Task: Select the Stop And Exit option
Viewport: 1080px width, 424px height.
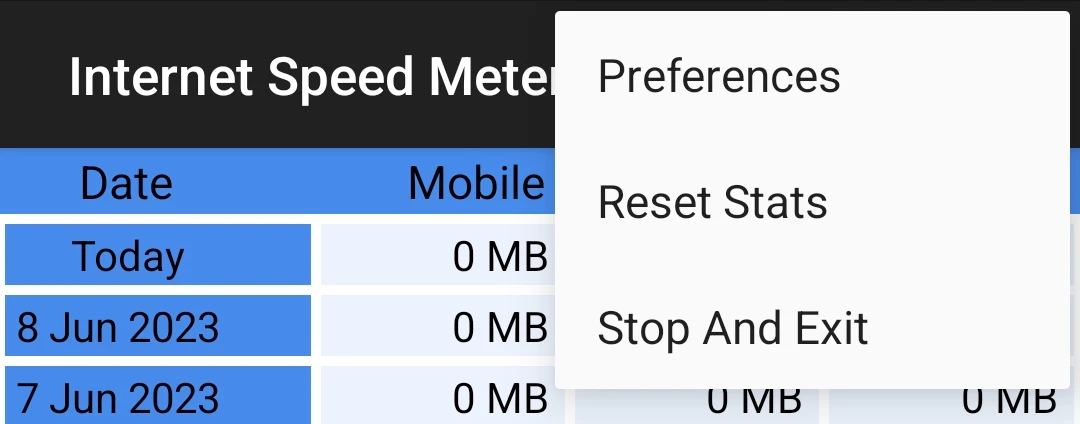Action: (812, 328)
